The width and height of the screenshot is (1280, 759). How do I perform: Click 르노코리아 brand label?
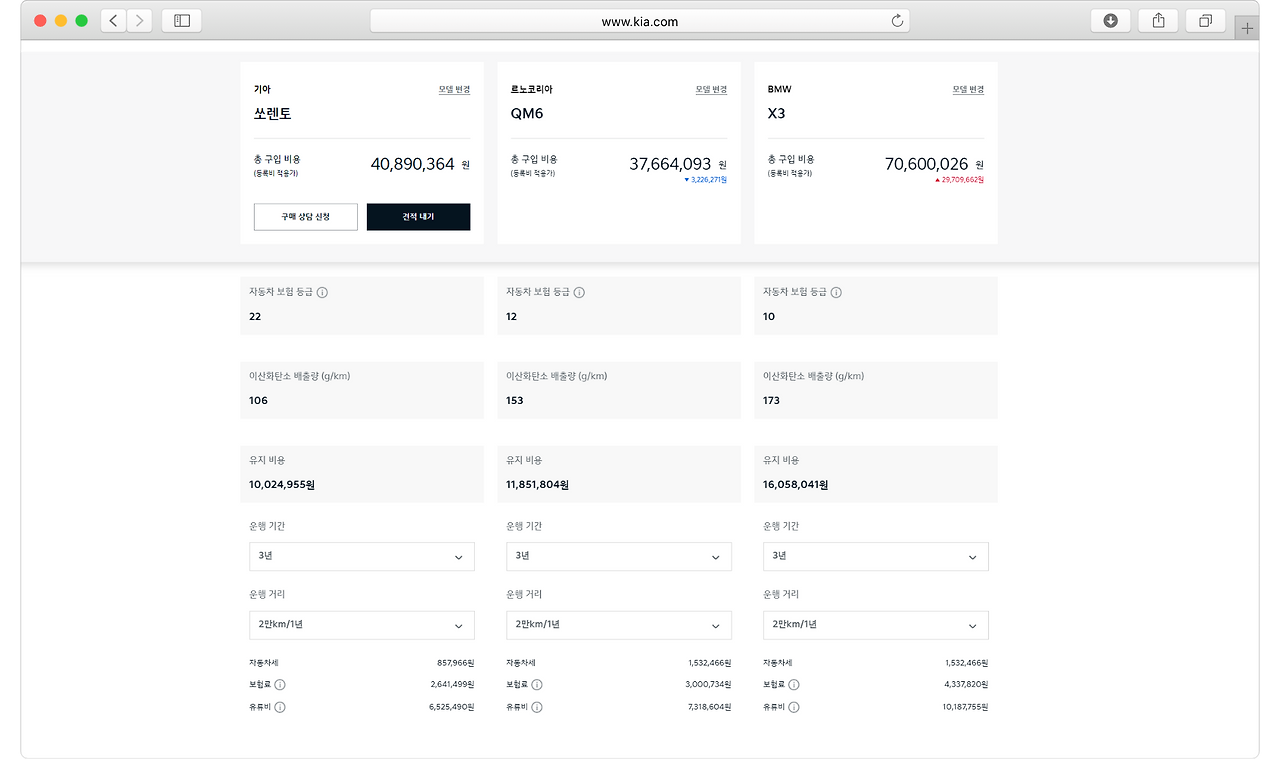(531, 90)
